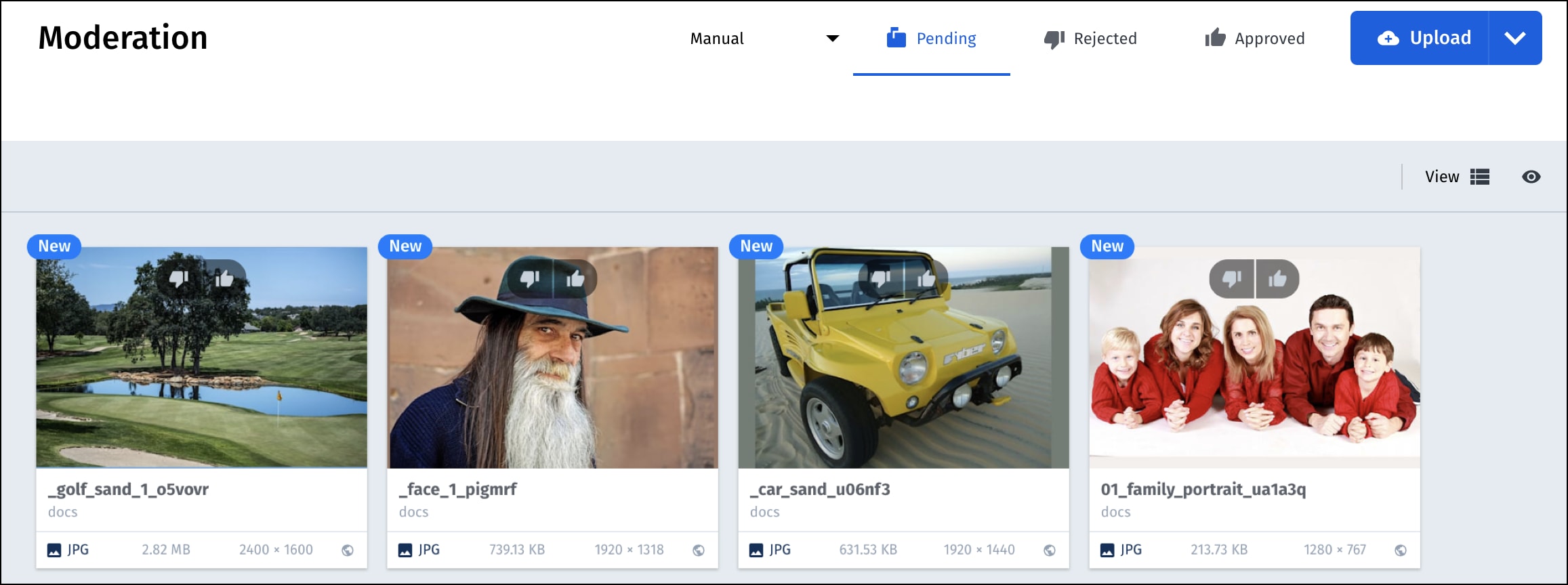Click the image type icon on _golf_sand_1_o5vovr card

pos(54,550)
